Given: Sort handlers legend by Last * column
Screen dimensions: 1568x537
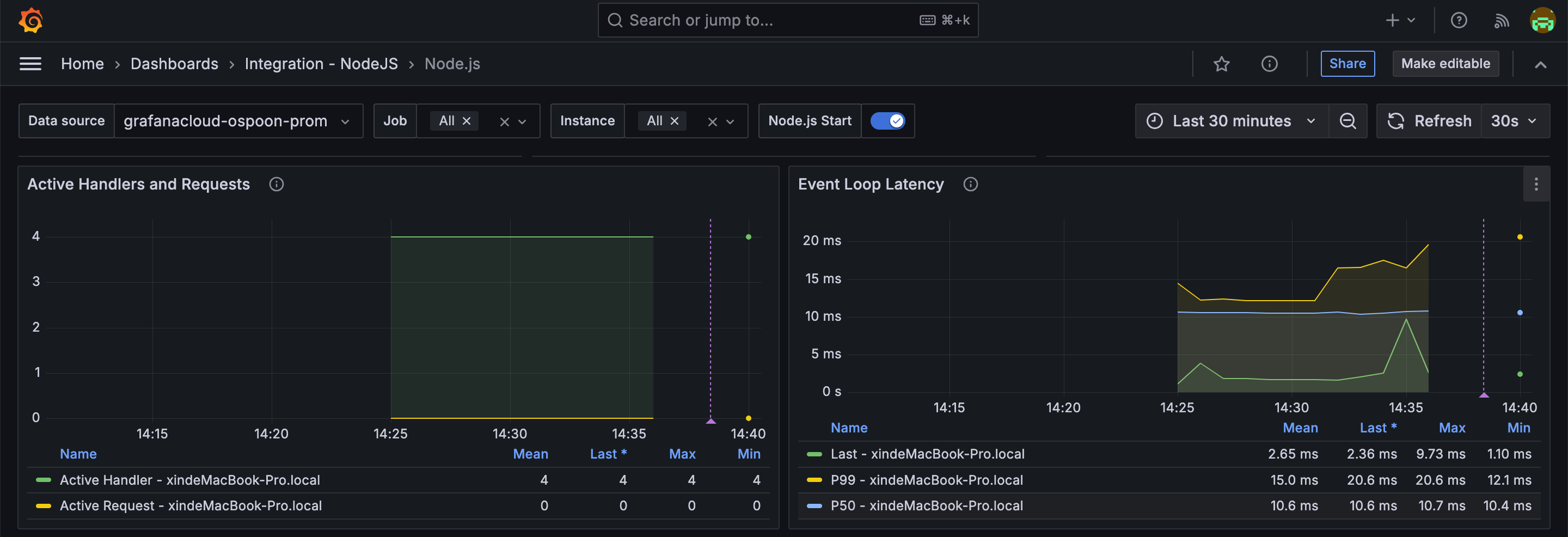Looking at the screenshot, I should click(608, 454).
